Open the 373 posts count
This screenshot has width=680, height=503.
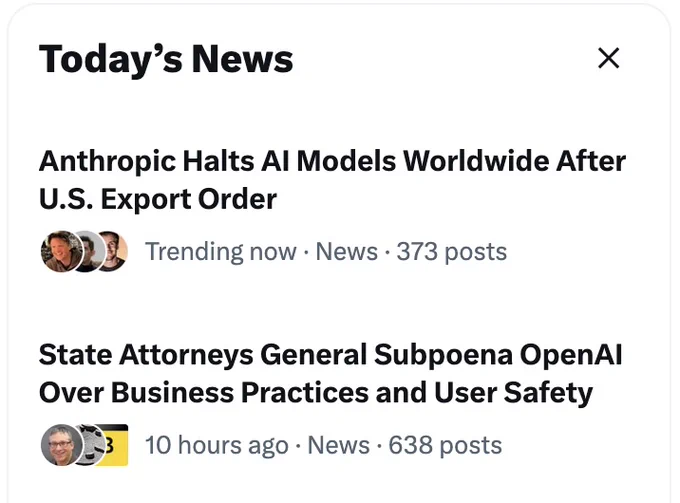(x=451, y=252)
